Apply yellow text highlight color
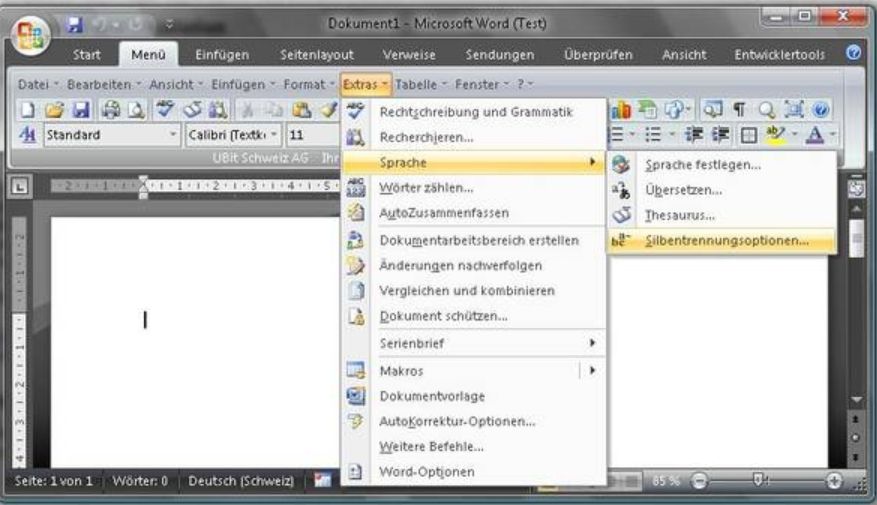 [x=775, y=135]
